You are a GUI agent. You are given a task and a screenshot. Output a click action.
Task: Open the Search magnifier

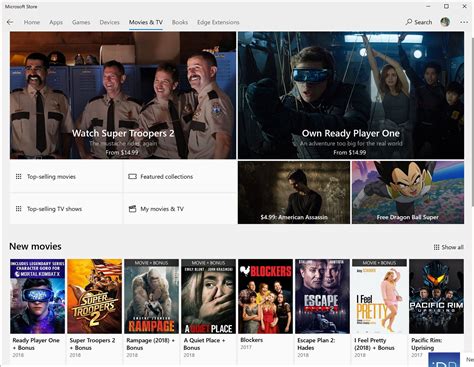click(x=409, y=22)
